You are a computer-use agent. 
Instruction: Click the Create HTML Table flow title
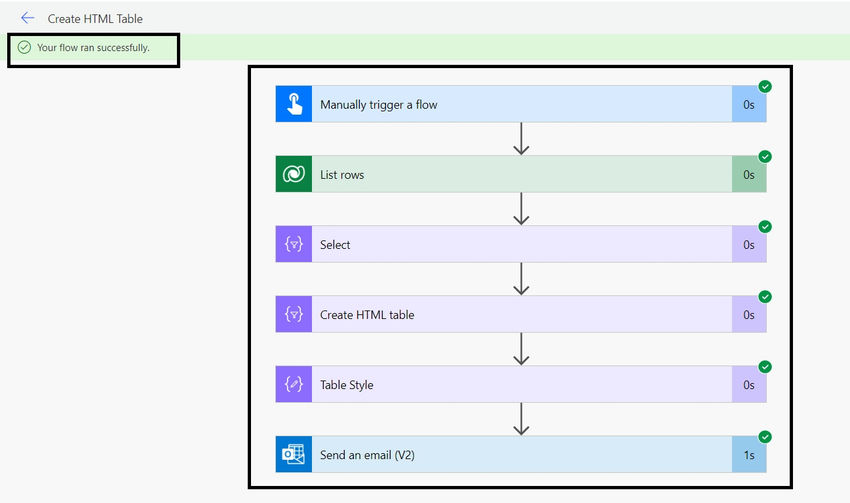95,18
